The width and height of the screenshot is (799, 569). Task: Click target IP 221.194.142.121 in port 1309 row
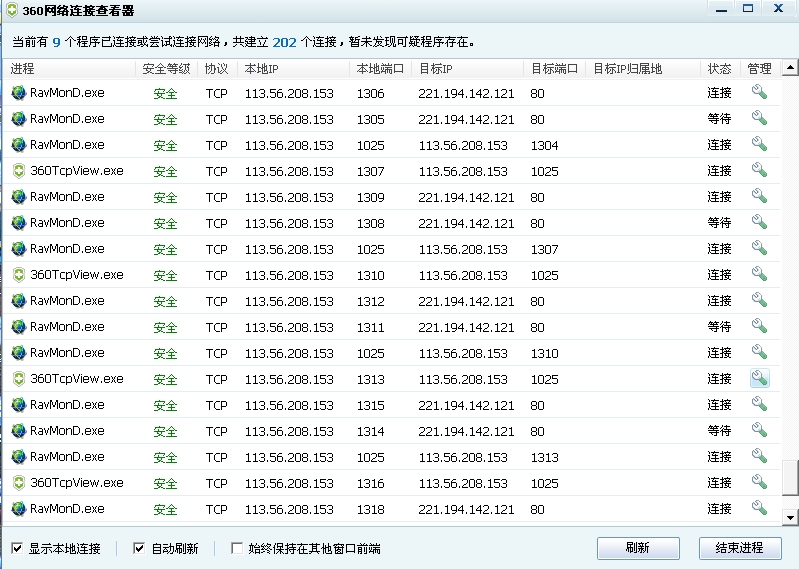click(x=466, y=197)
